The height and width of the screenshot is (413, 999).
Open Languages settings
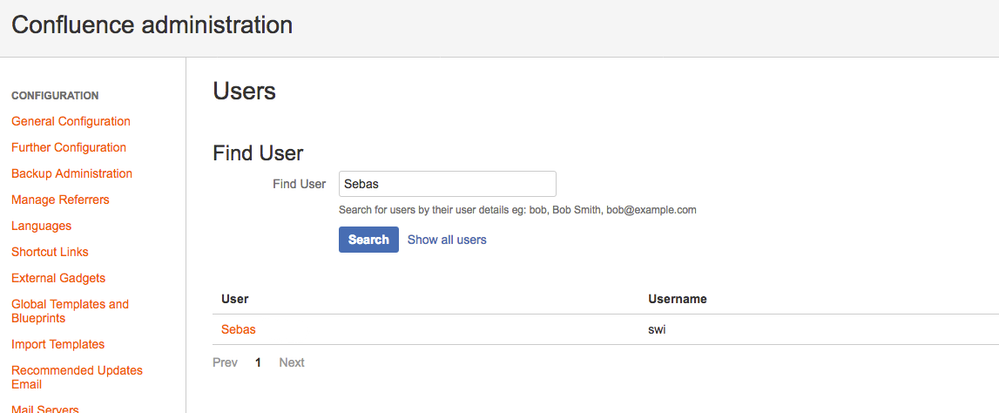[41, 226]
